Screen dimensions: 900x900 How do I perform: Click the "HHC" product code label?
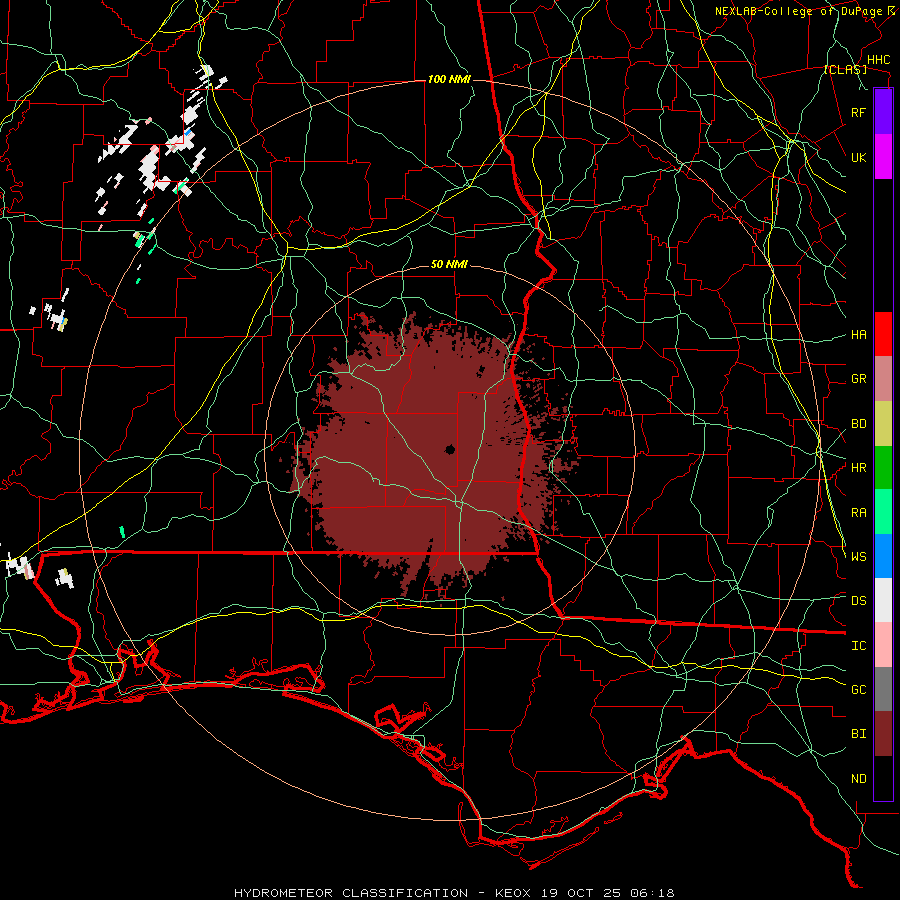(878, 60)
